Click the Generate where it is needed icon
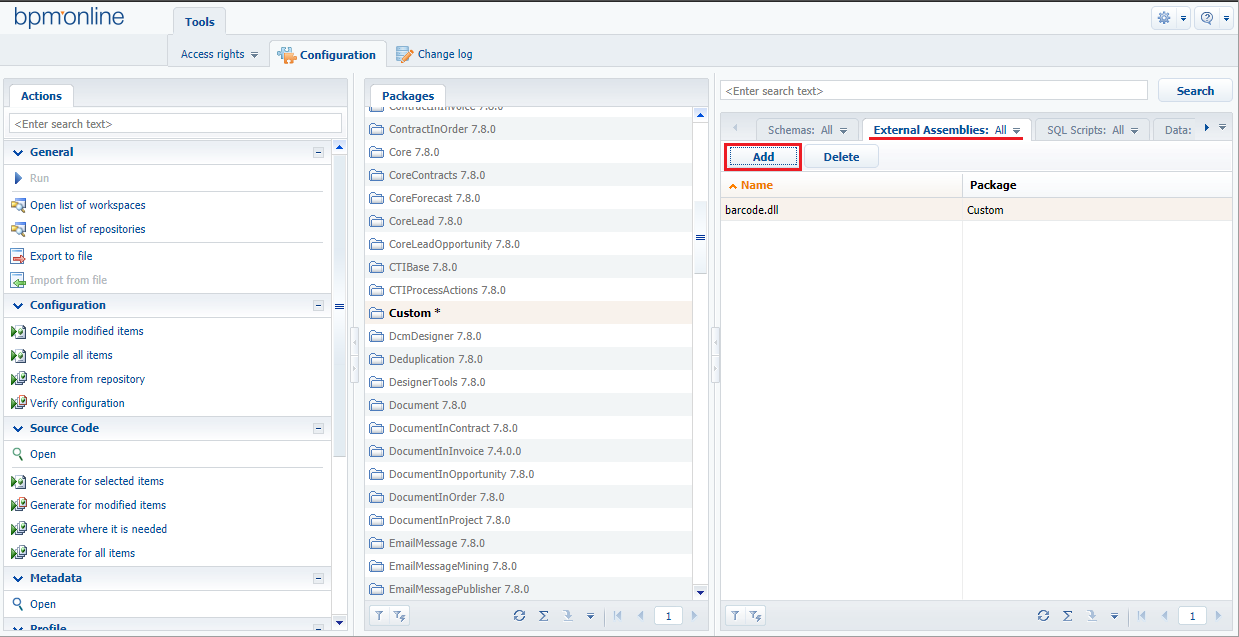The height and width of the screenshot is (637, 1239). coord(18,529)
